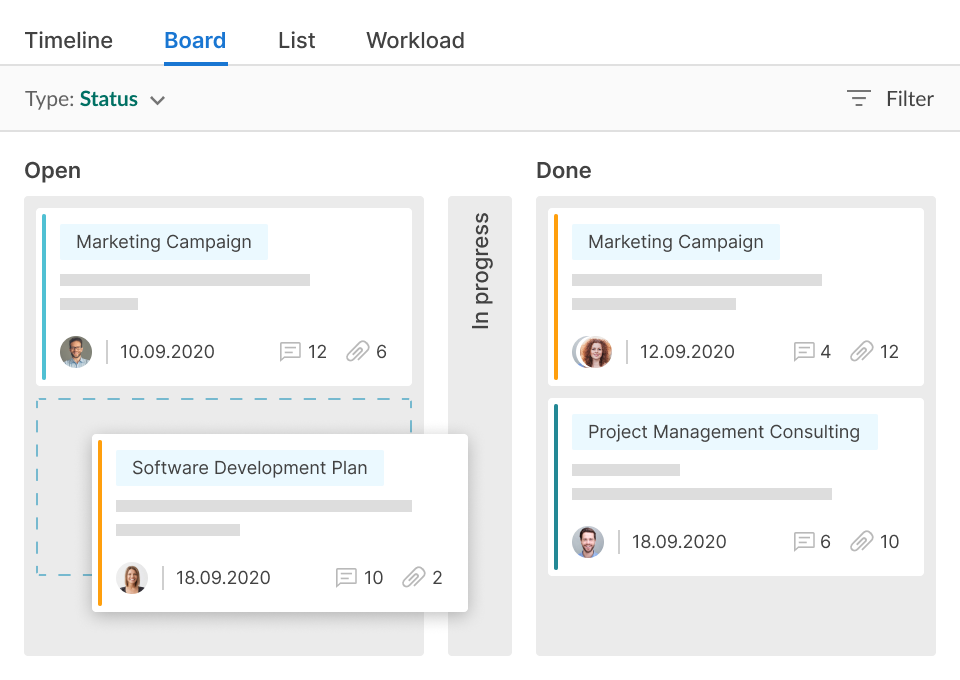
Task: Open the Project Management Consulting card title
Action: (724, 432)
